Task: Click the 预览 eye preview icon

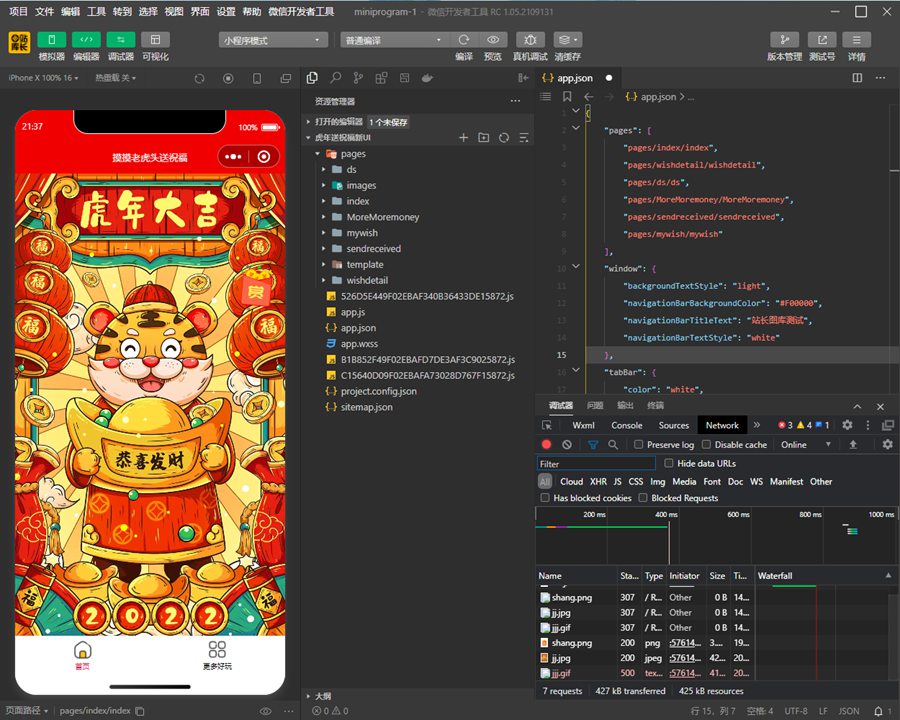Action: pyautogui.click(x=493, y=40)
